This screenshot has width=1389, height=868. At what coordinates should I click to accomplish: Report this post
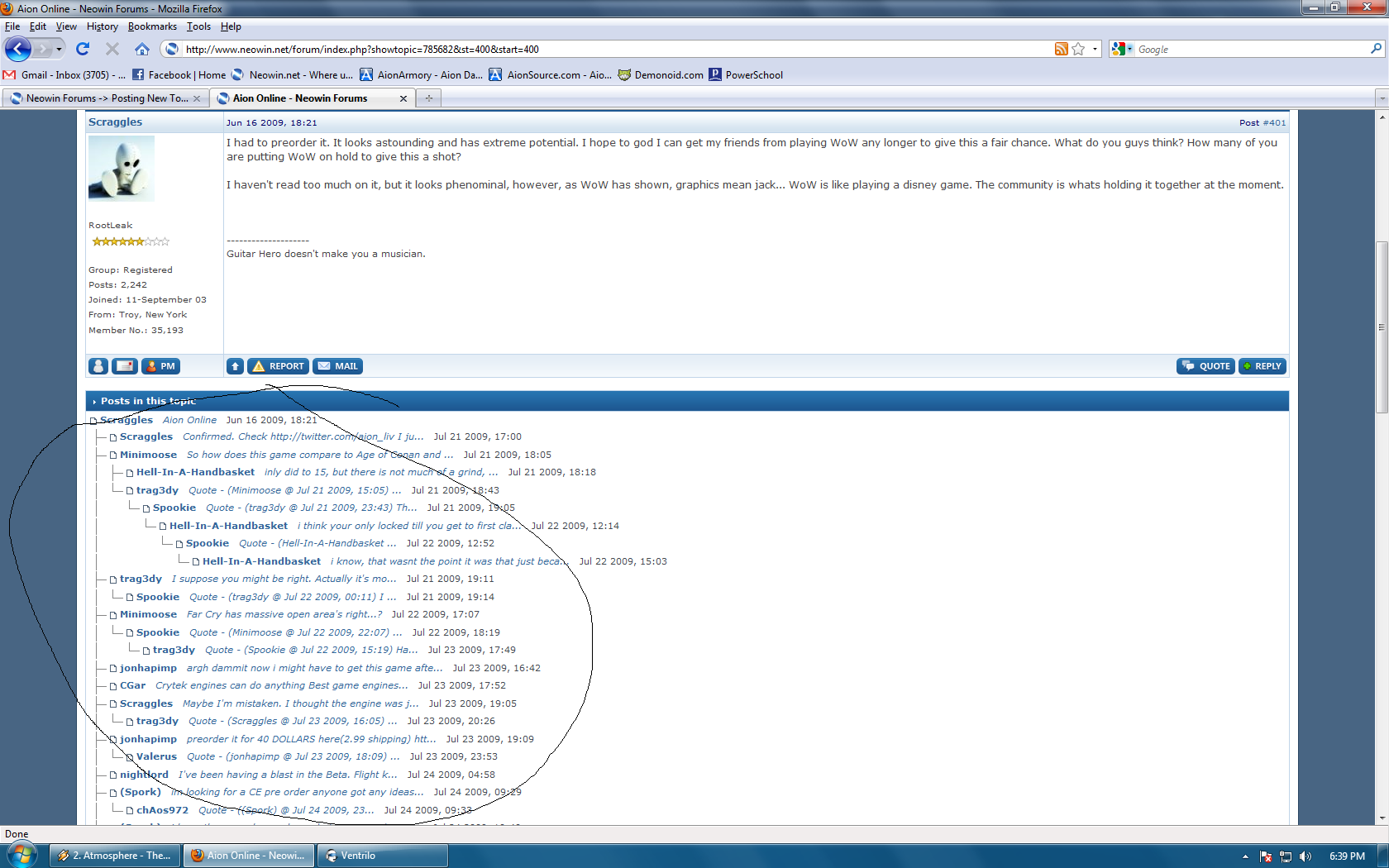(279, 366)
